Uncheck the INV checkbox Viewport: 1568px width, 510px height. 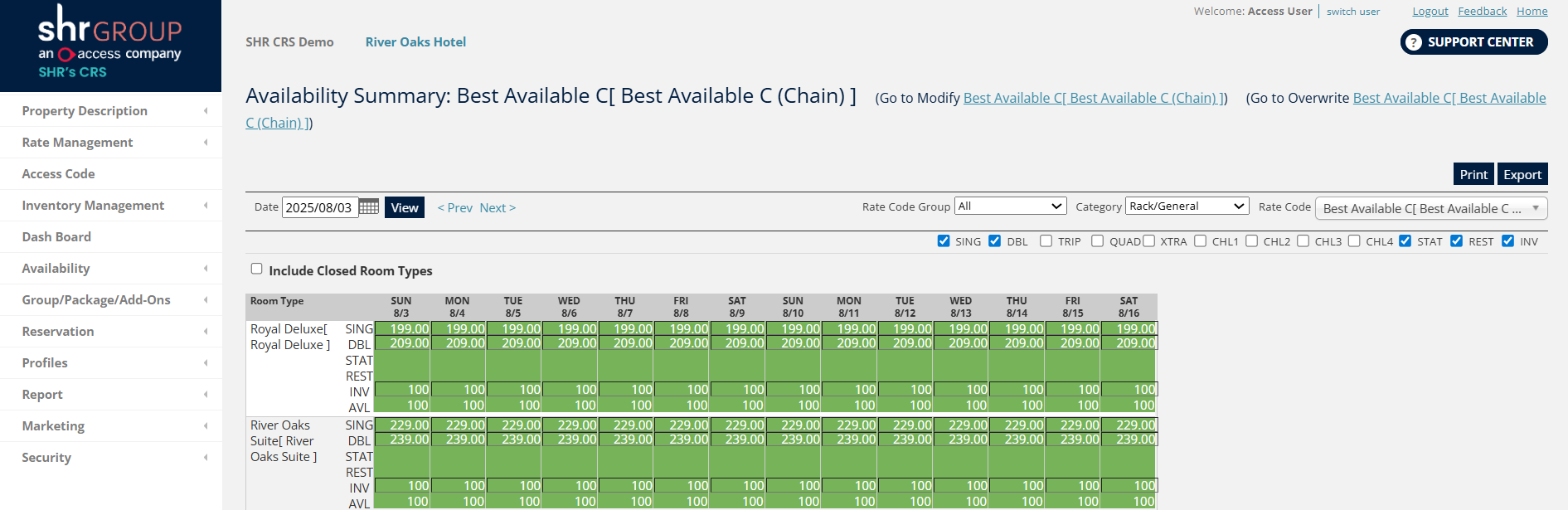point(1508,241)
